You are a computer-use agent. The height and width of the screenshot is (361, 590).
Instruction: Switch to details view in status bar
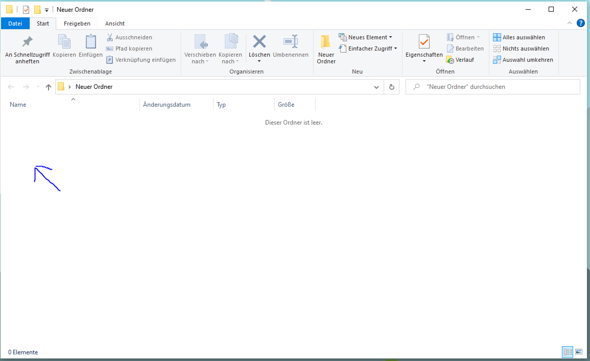pyautogui.click(x=567, y=352)
